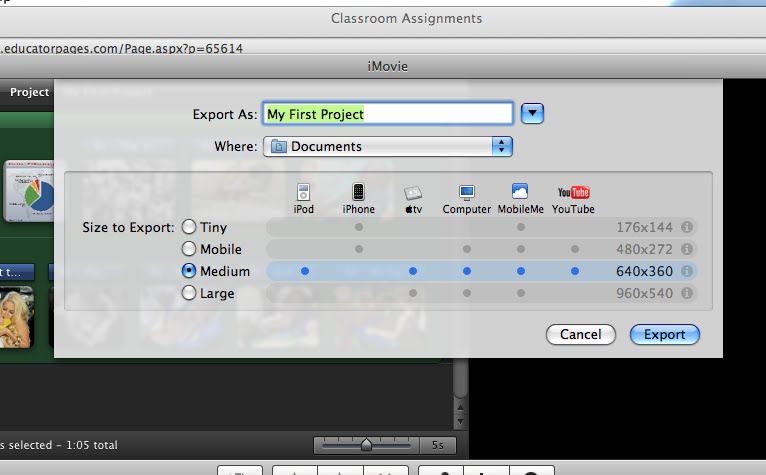Image resolution: width=766 pixels, height=475 pixels.
Task: Show info for 176x144 size
Action: coord(687,227)
